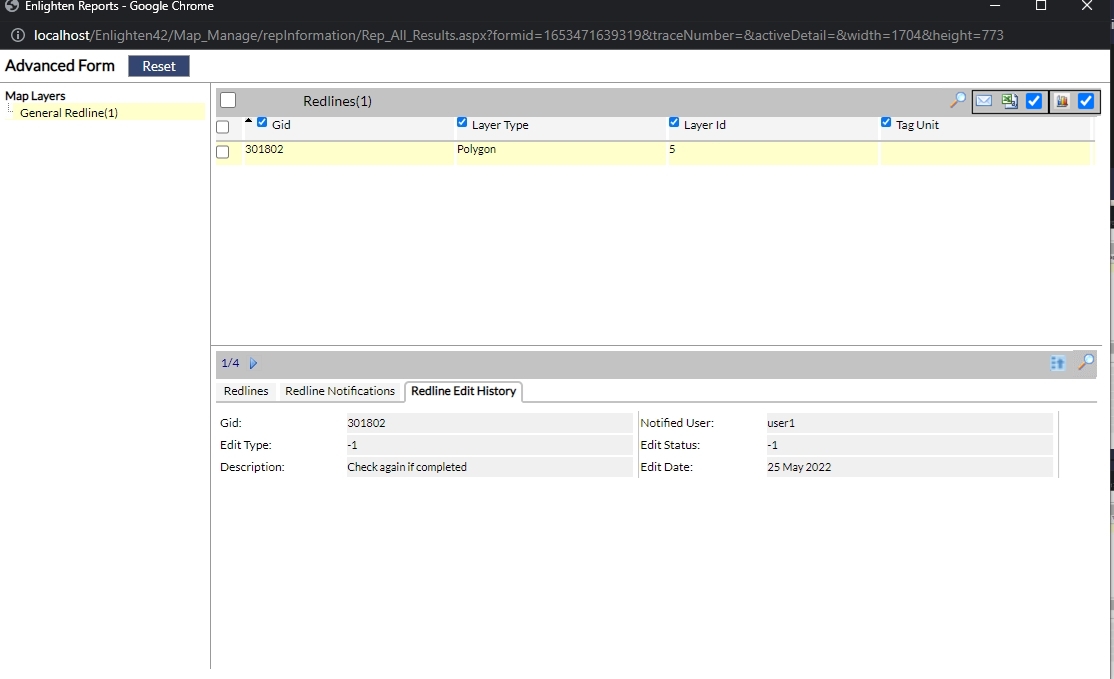Open the Redline Notifications tab
1114x679 pixels.
point(340,391)
